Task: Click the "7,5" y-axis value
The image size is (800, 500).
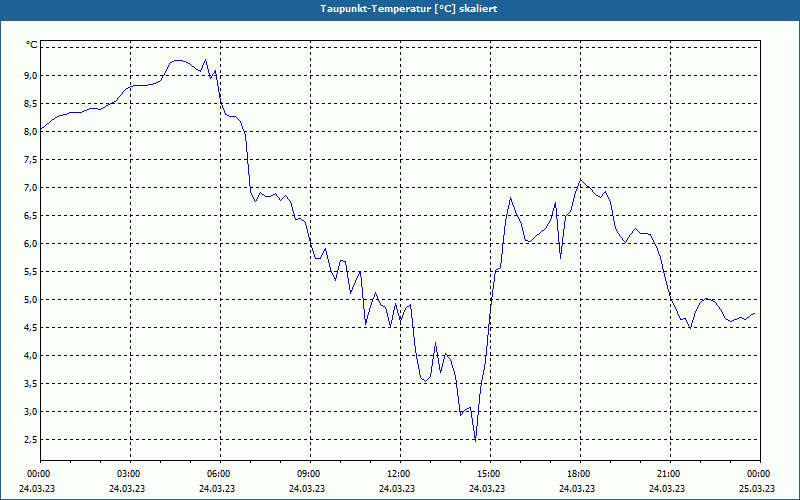Action: [x=31, y=160]
